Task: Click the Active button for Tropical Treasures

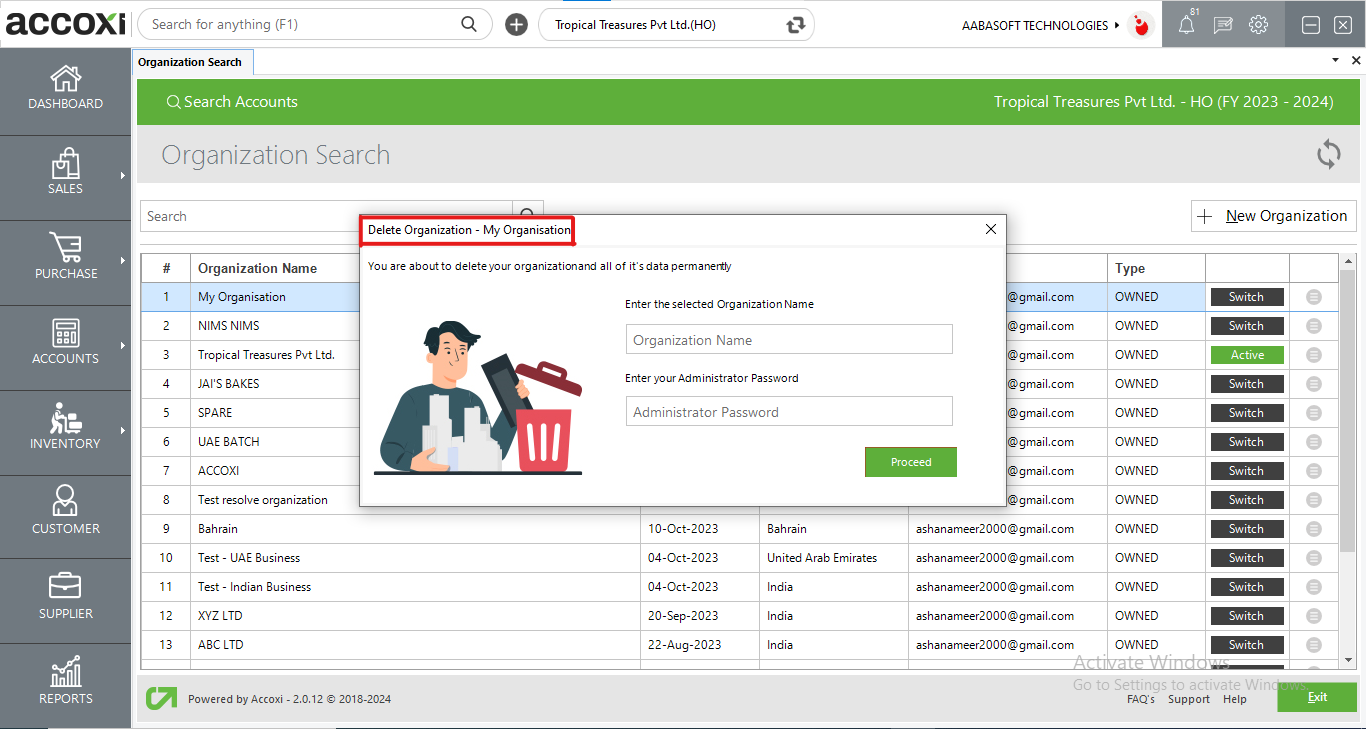Action: [x=1247, y=355]
